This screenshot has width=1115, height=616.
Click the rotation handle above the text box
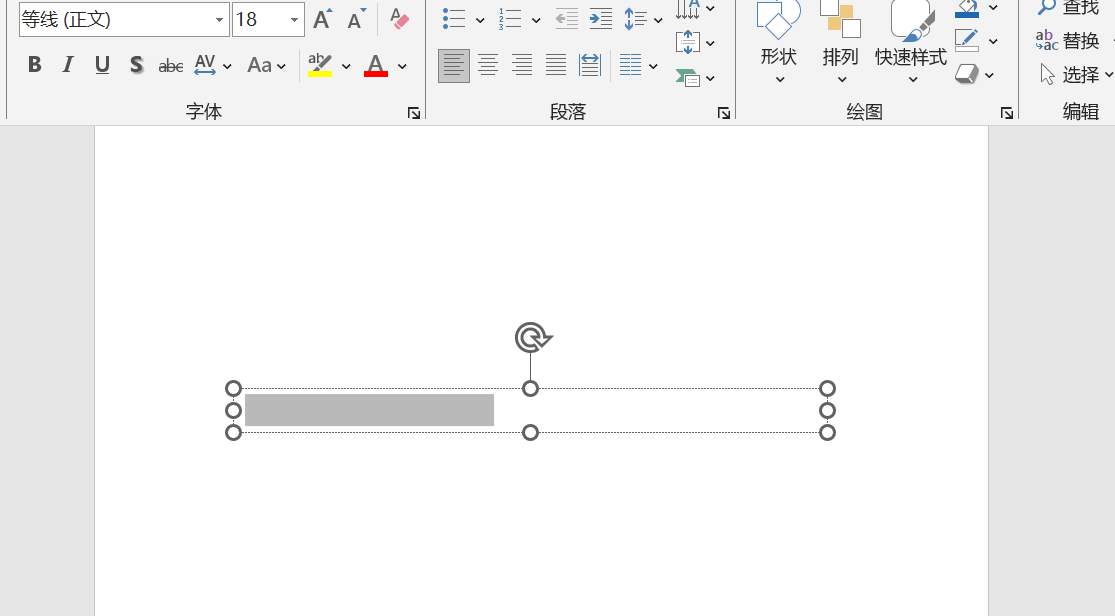coord(532,337)
